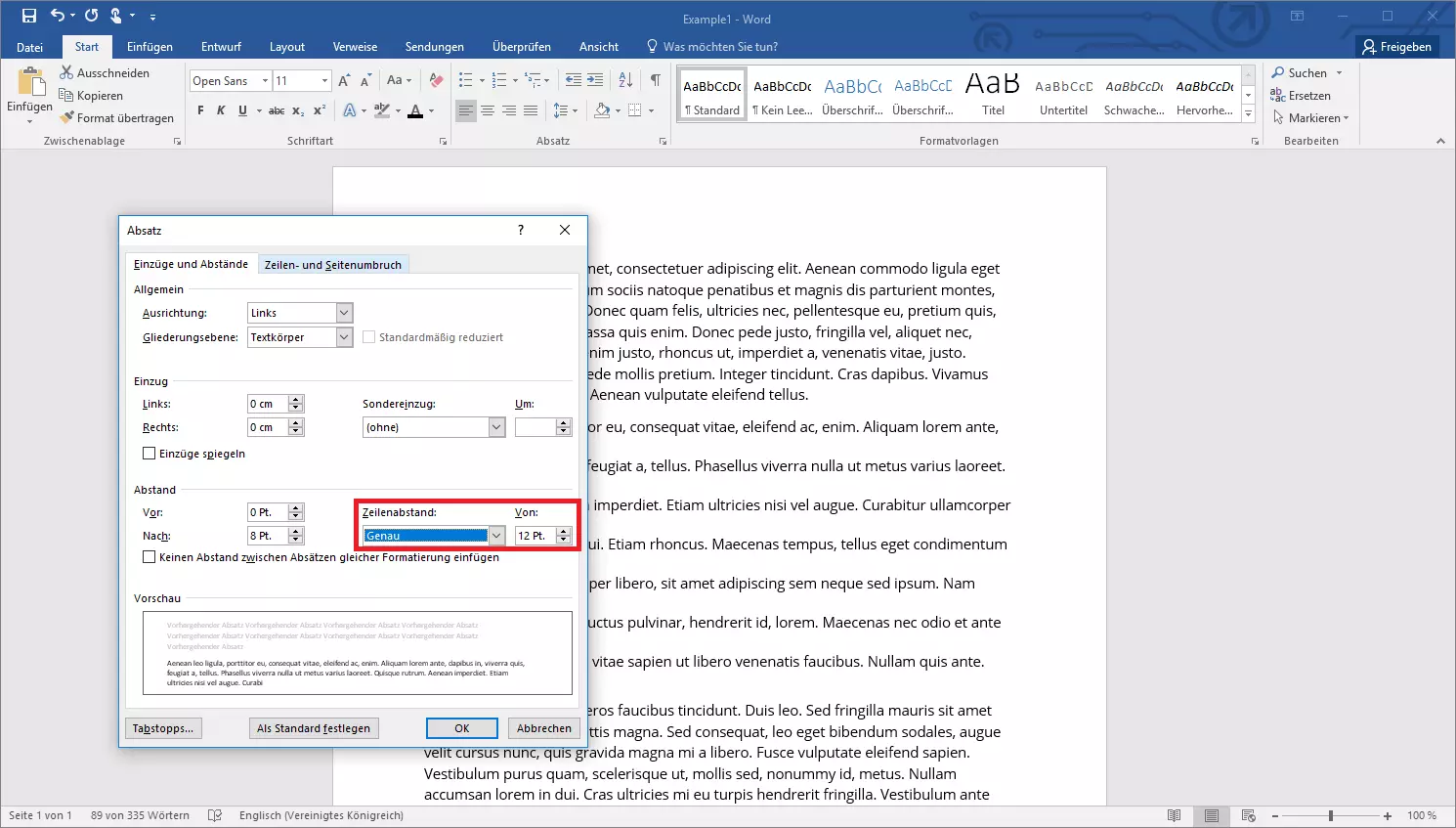The height and width of the screenshot is (828, 1456).
Task: Increase paragraph indent
Action: [x=595, y=80]
